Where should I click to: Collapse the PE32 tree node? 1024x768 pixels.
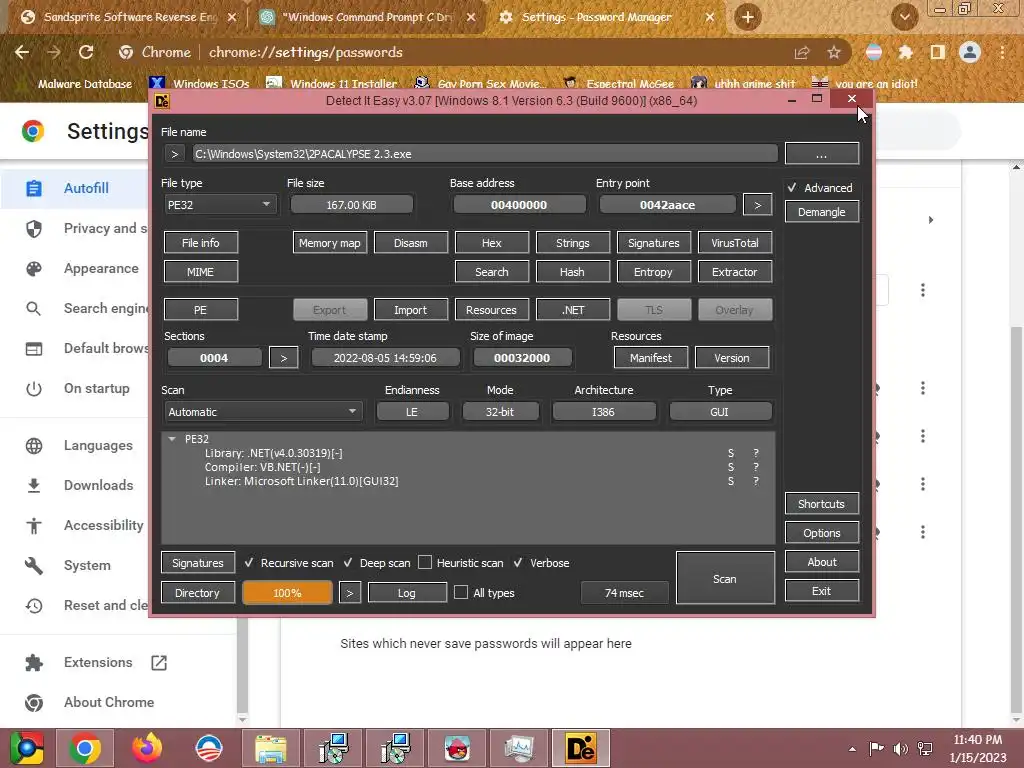coord(172,439)
